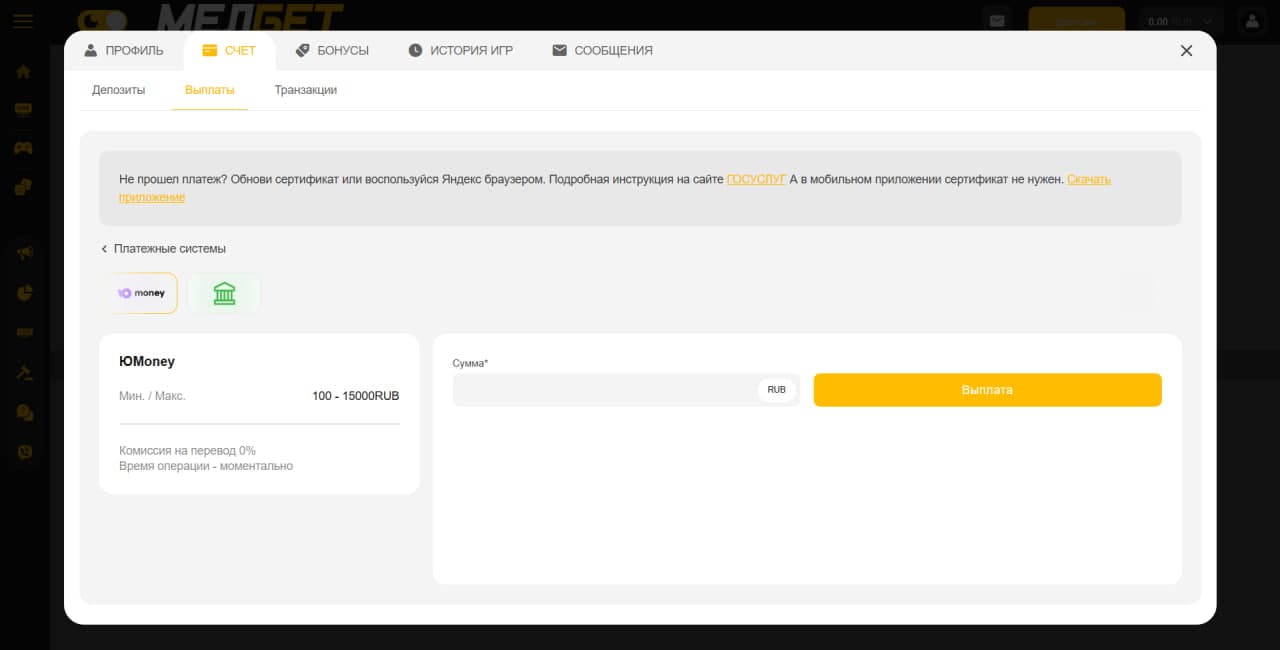Click the megaphone promotions icon in sidebar

24,253
